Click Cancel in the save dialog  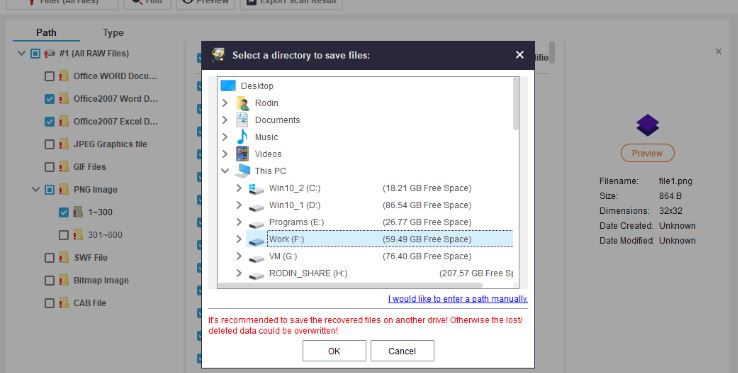point(402,351)
